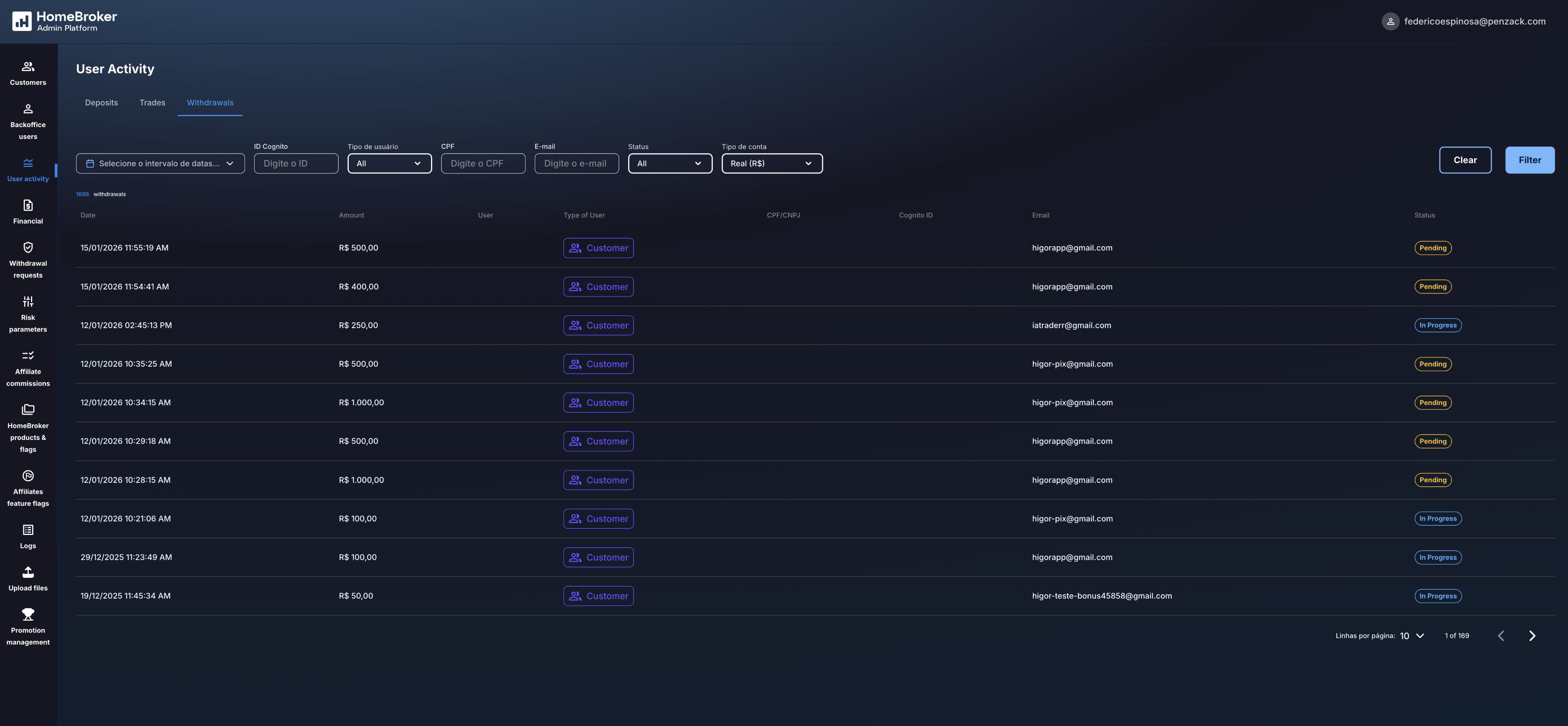Screen dimensions: 1568x726
Task: Focus the Digite o CPF field
Action: click(x=483, y=163)
